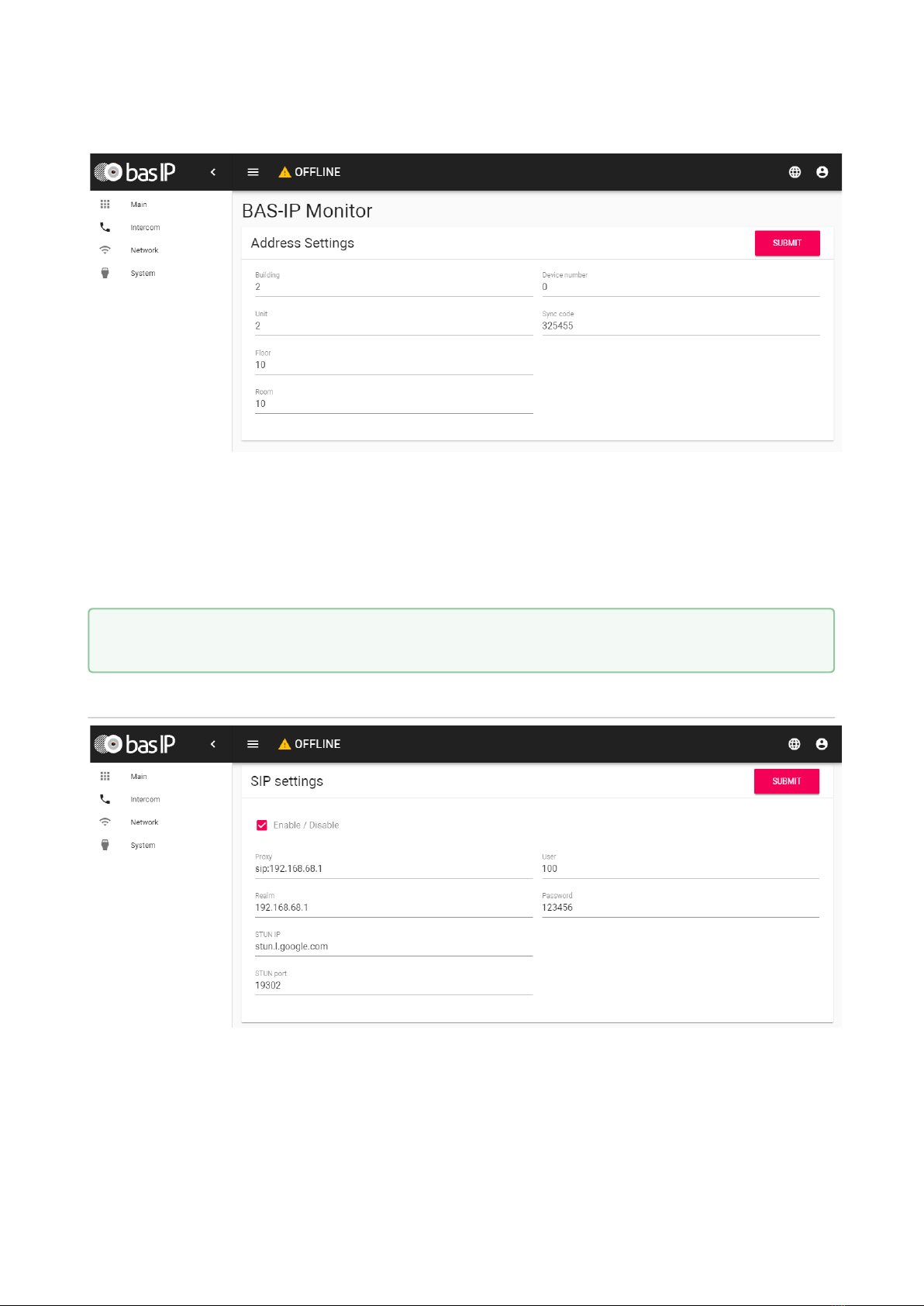924x1306 pixels.
Task: Click the Intercom phone icon in upper sidebar
Action: (105, 227)
